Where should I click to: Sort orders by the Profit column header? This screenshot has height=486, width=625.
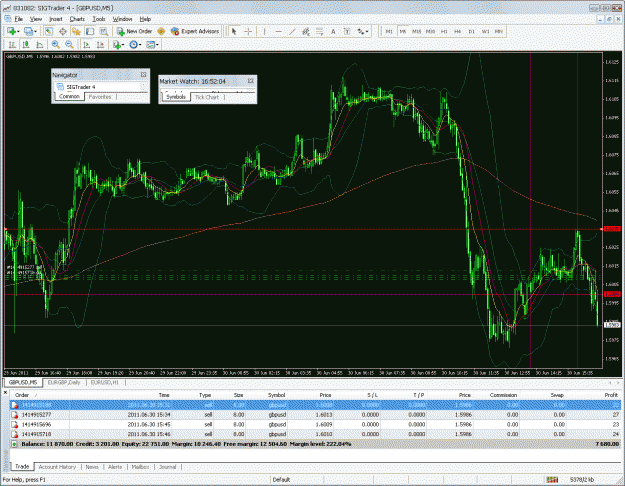[611, 395]
